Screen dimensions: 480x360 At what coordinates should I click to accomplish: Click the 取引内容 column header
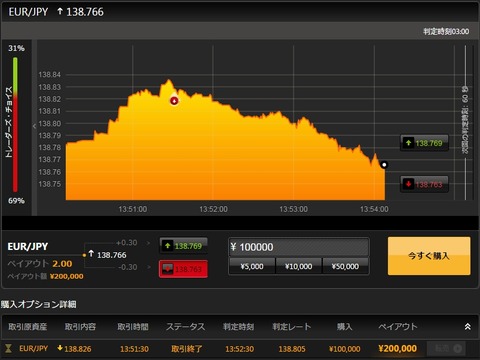80,327
